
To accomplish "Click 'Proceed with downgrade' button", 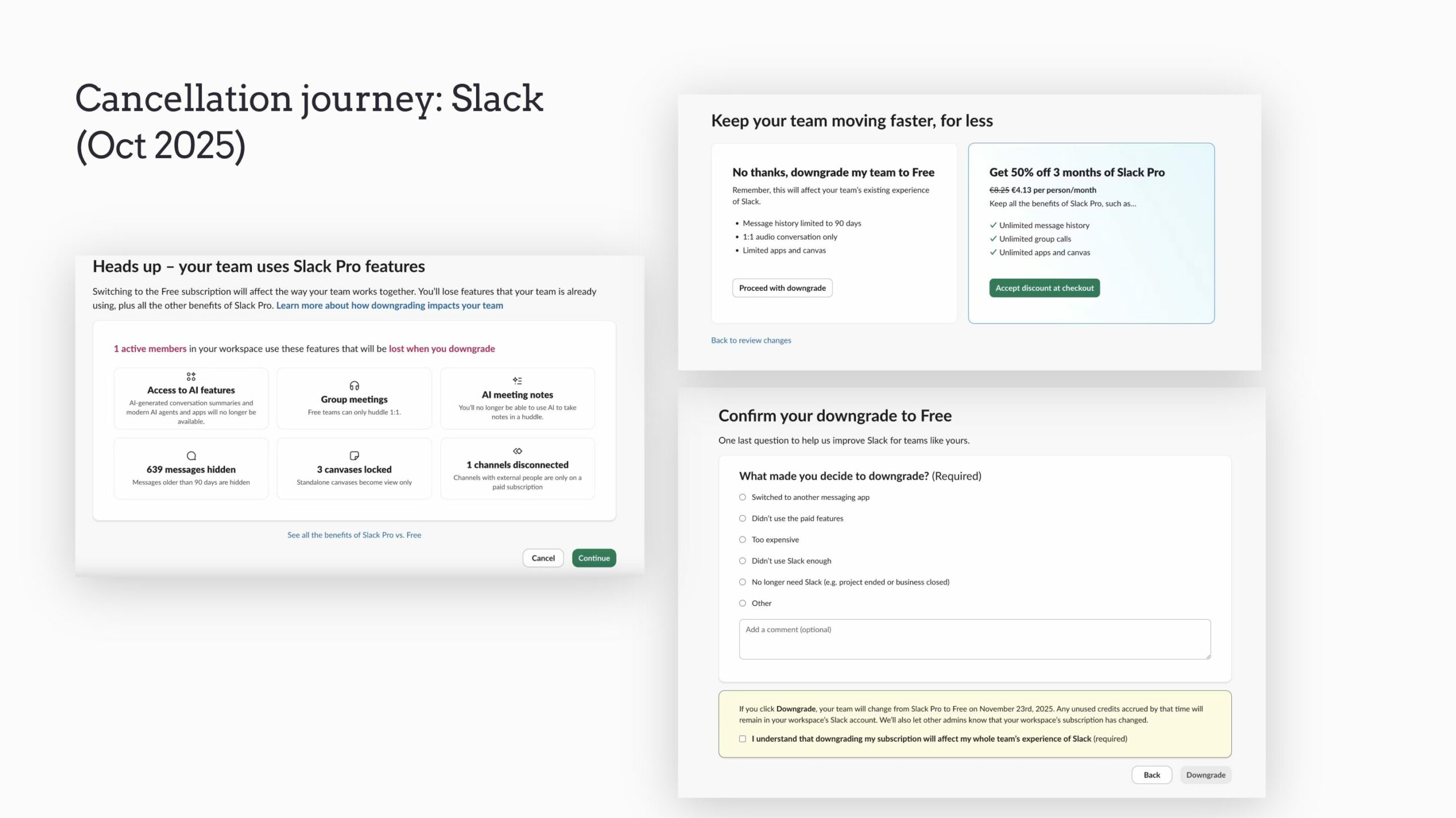I will pos(782,288).
